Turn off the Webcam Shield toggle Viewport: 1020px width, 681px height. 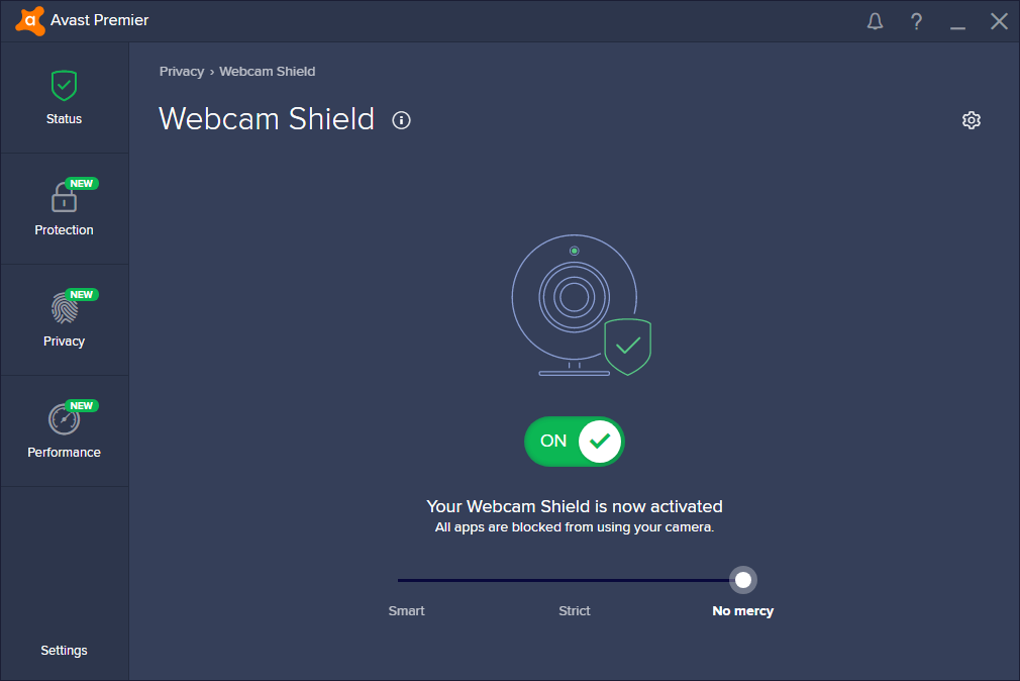(x=574, y=441)
